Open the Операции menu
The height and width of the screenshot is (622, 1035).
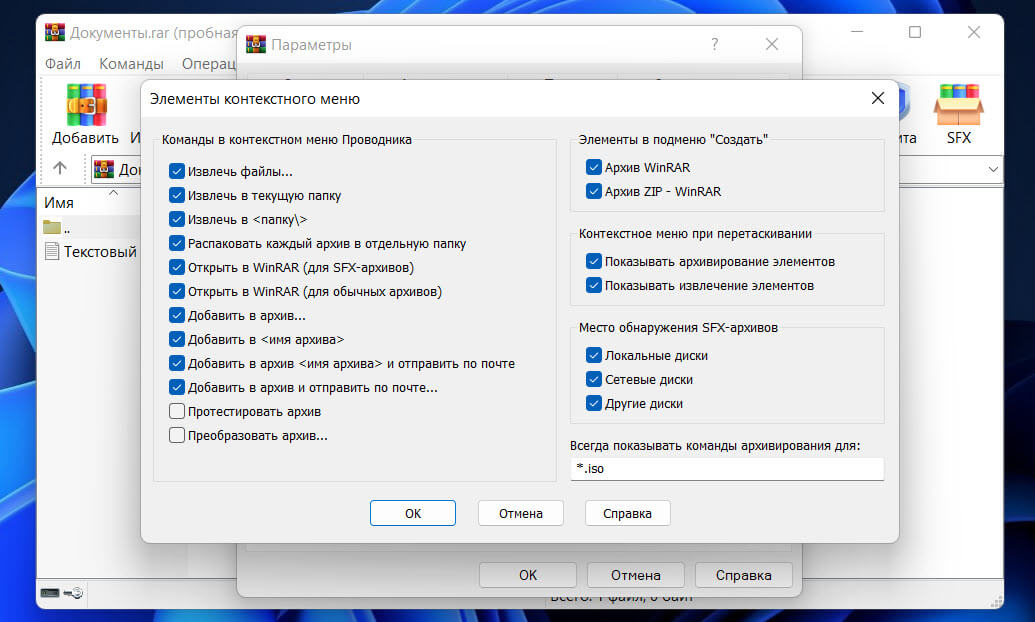[209, 64]
